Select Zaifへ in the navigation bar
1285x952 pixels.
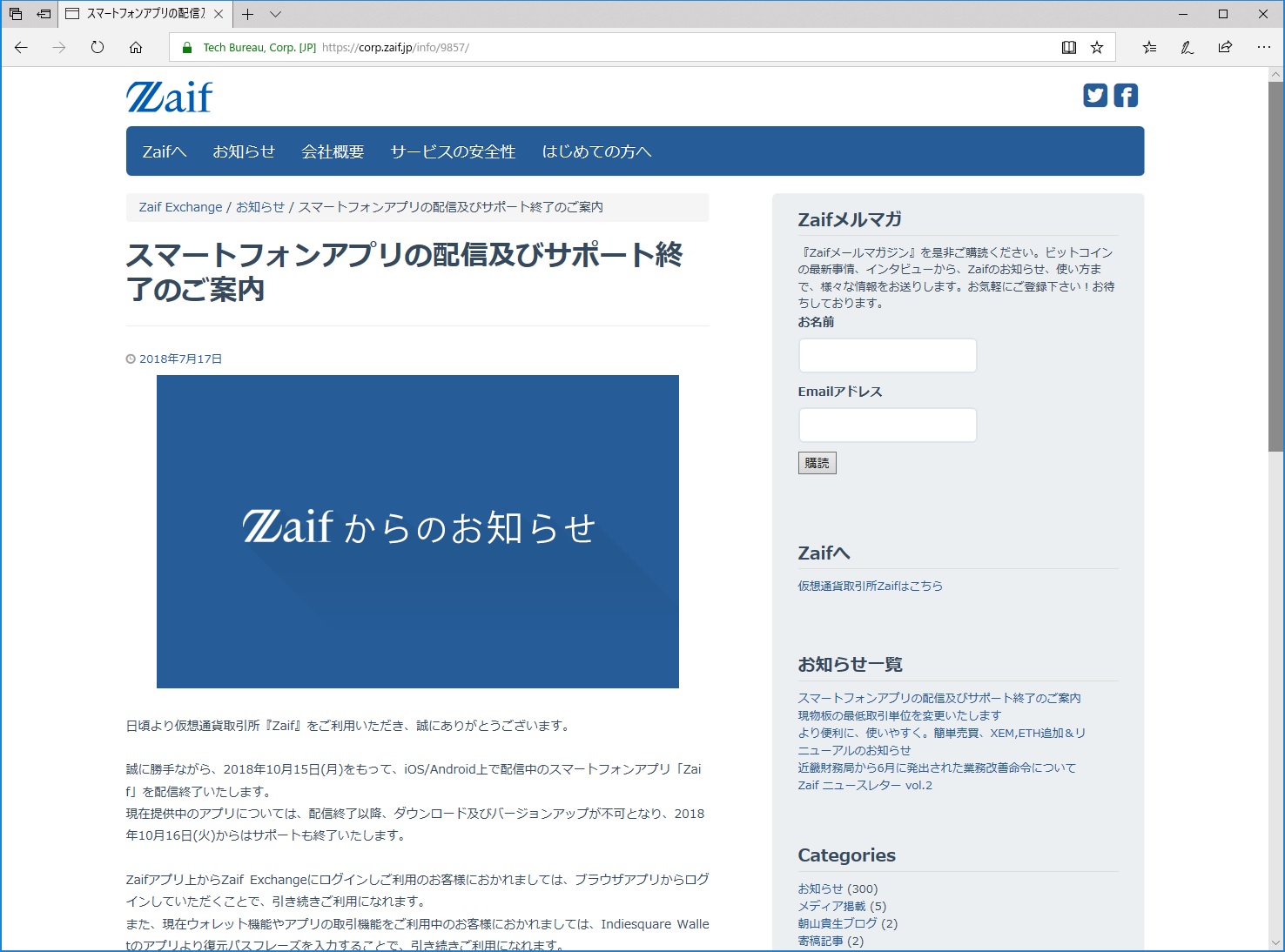(x=165, y=151)
